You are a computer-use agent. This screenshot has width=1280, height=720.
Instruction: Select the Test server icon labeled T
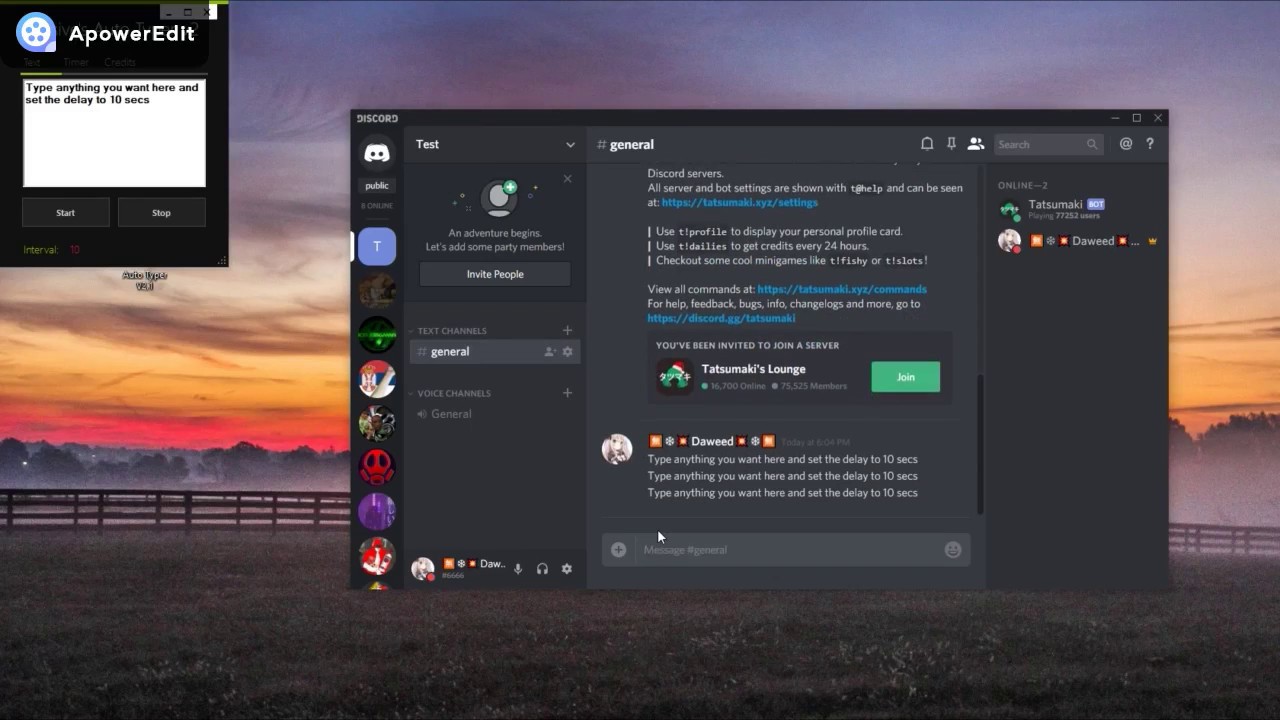click(x=377, y=246)
